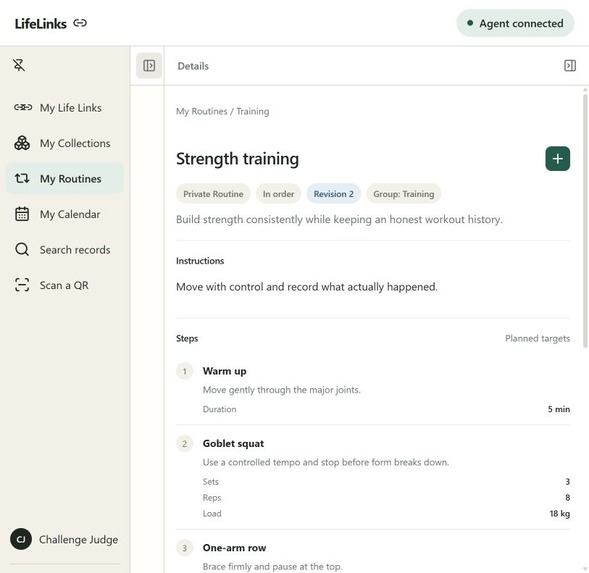Click the Group: Training tag
Screen dimensions: 589x573
point(403,194)
